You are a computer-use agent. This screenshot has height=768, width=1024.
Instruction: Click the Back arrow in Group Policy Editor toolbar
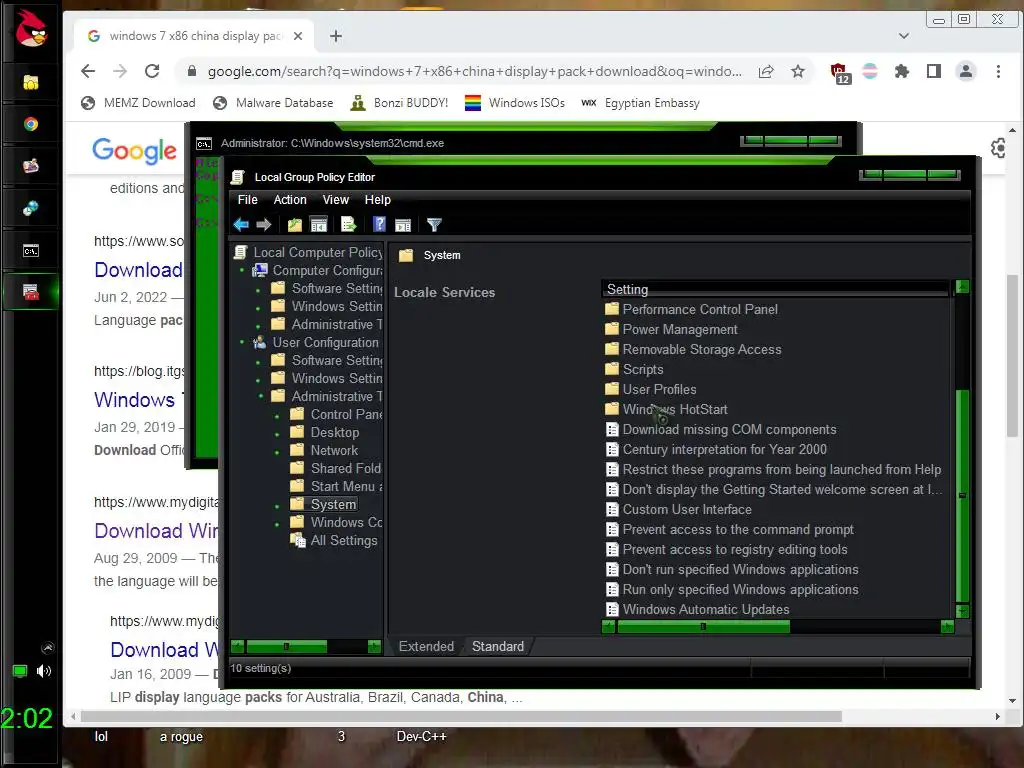coord(241,225)
